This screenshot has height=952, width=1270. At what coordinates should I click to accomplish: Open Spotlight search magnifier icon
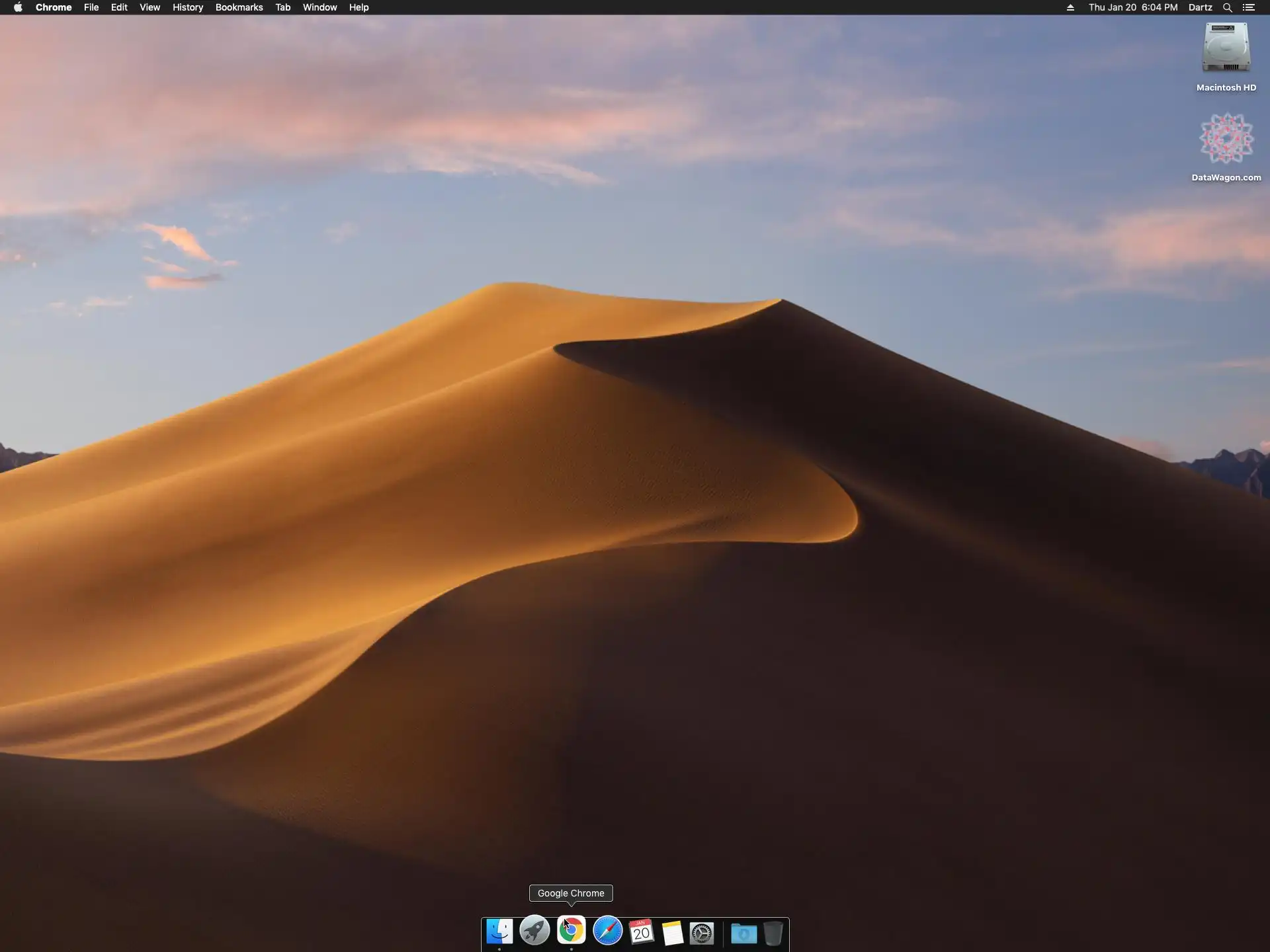(1227, 7)
